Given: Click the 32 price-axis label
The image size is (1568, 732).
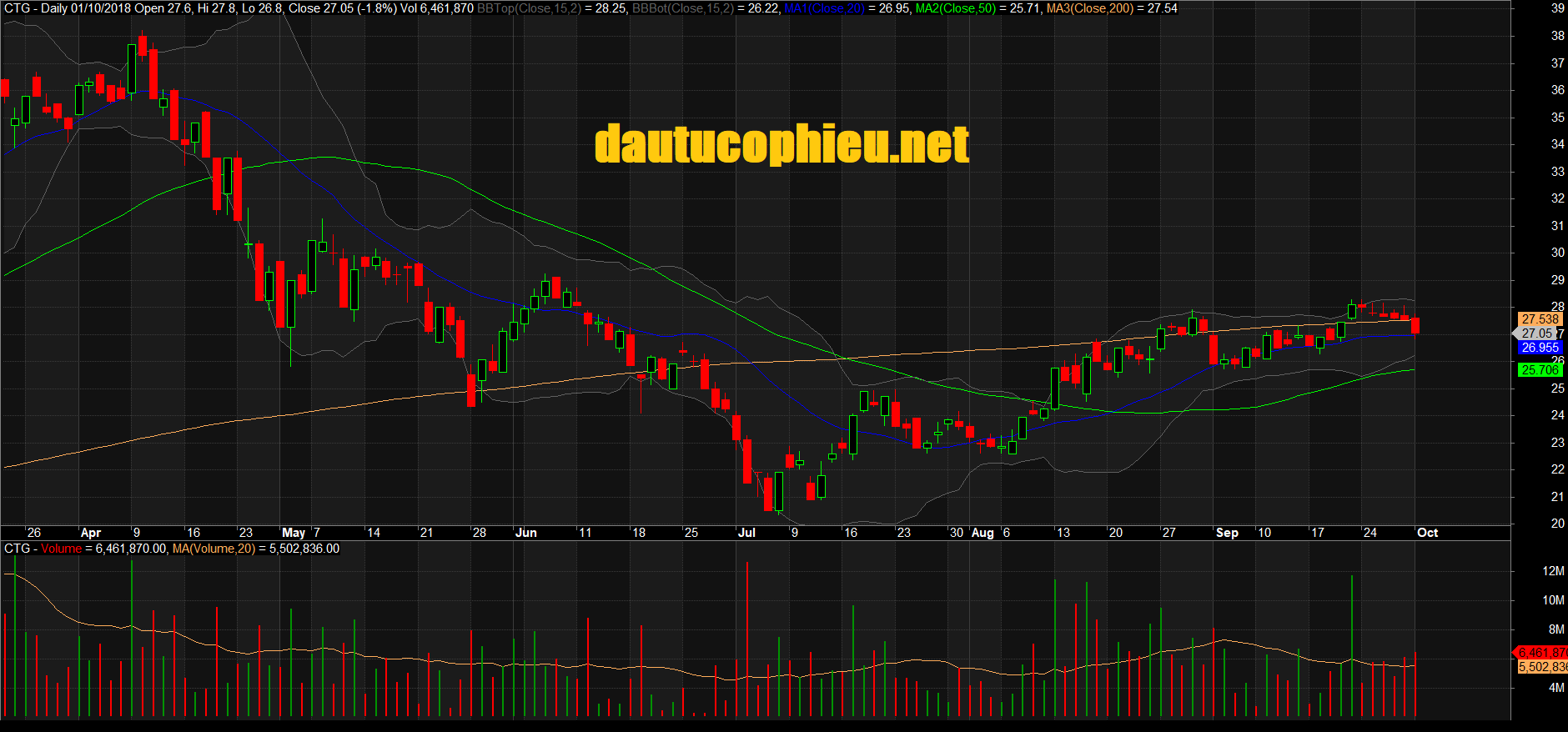Looking at the screenshot, I should click(x=1557, y=198).
